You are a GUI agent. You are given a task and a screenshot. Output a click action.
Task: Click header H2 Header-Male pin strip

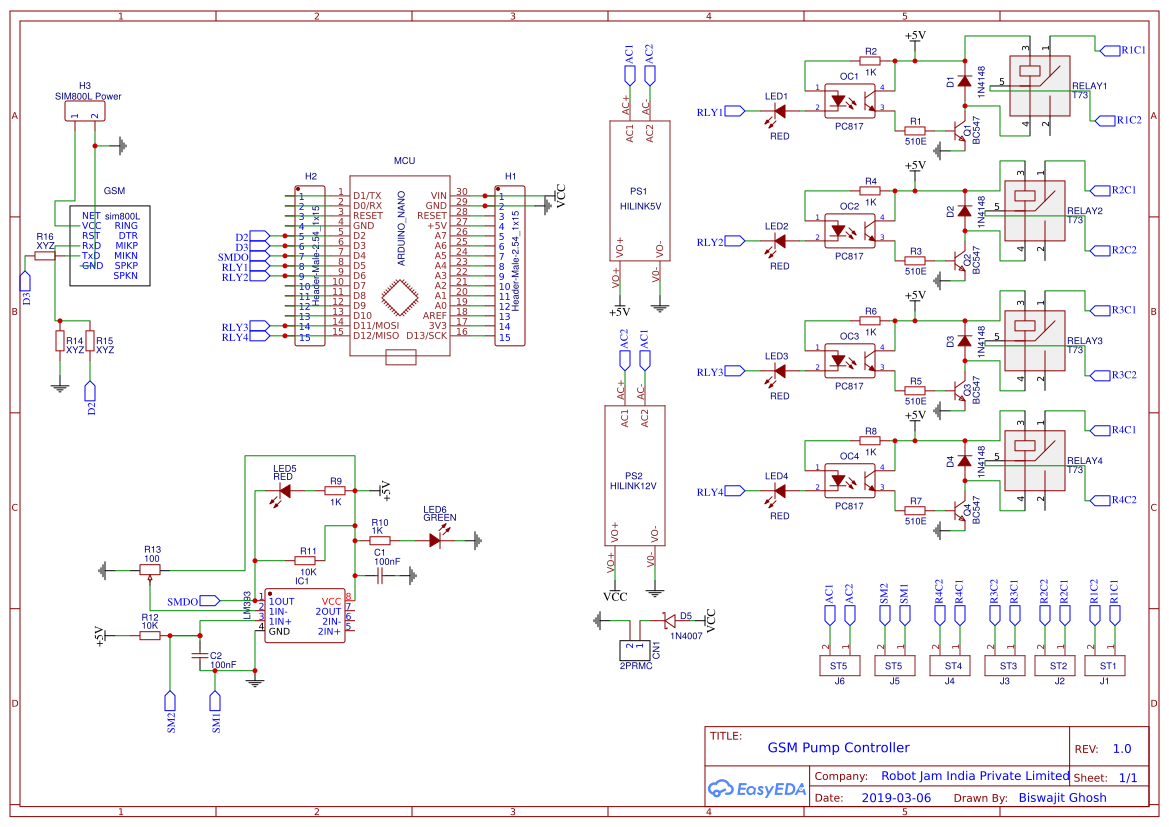(312, 265)
